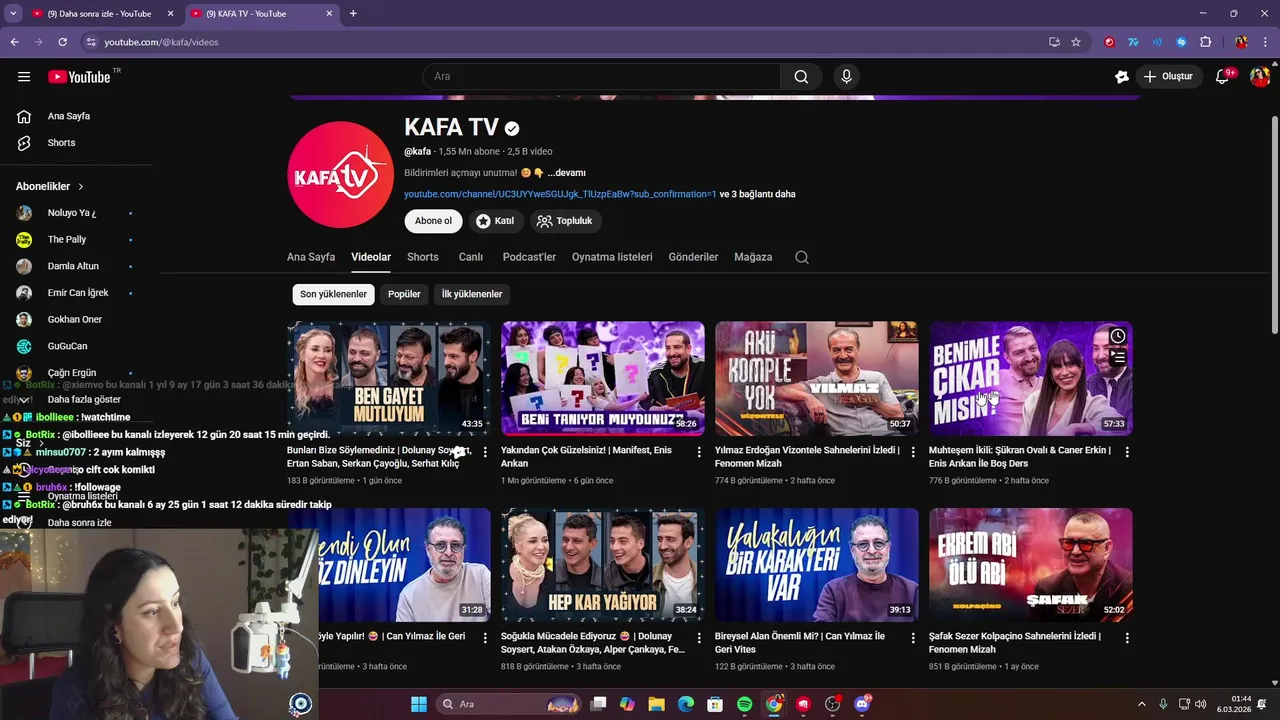This screenshot has height=720, width=1280.
Task: Reload the page with refresh icon
Action: pyautogui.click(x=62, y=42)
